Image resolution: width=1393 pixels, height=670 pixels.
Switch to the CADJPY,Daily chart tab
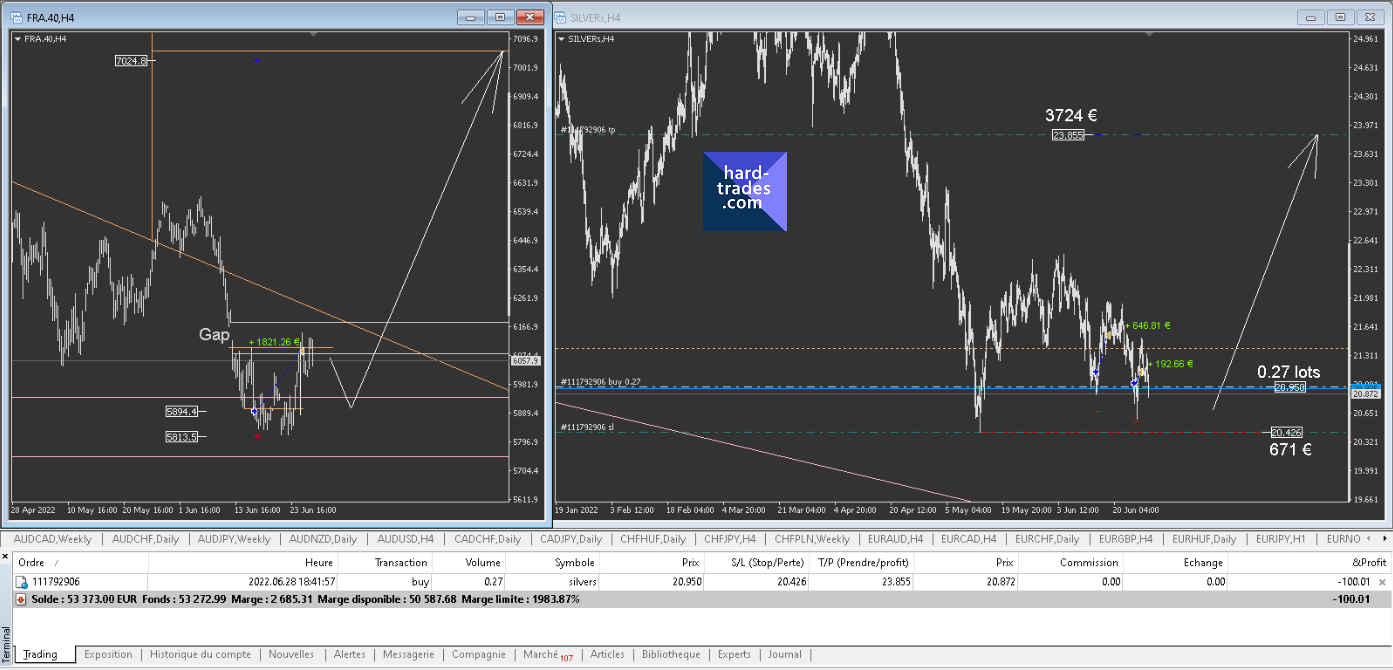(571, 539)
